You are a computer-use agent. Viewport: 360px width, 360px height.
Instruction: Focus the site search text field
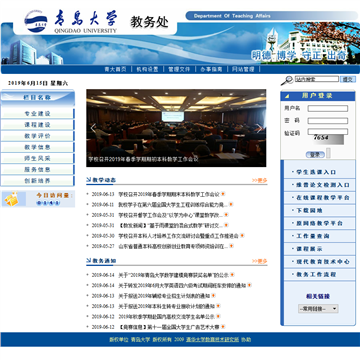click(x=317, y=79)
